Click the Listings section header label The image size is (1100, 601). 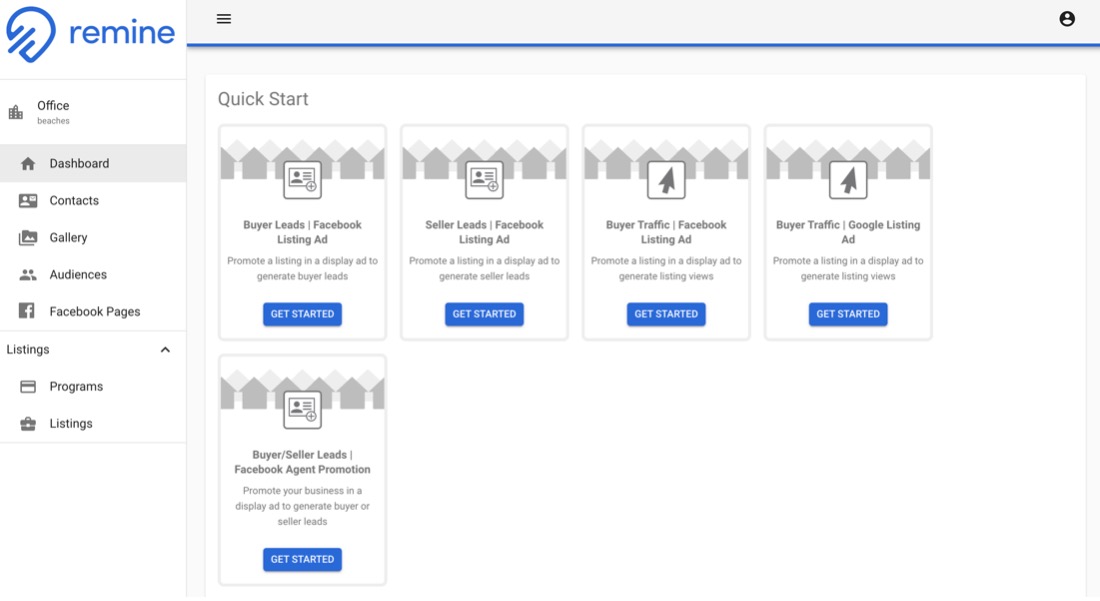pyautogui.click(x=28, y=349)
